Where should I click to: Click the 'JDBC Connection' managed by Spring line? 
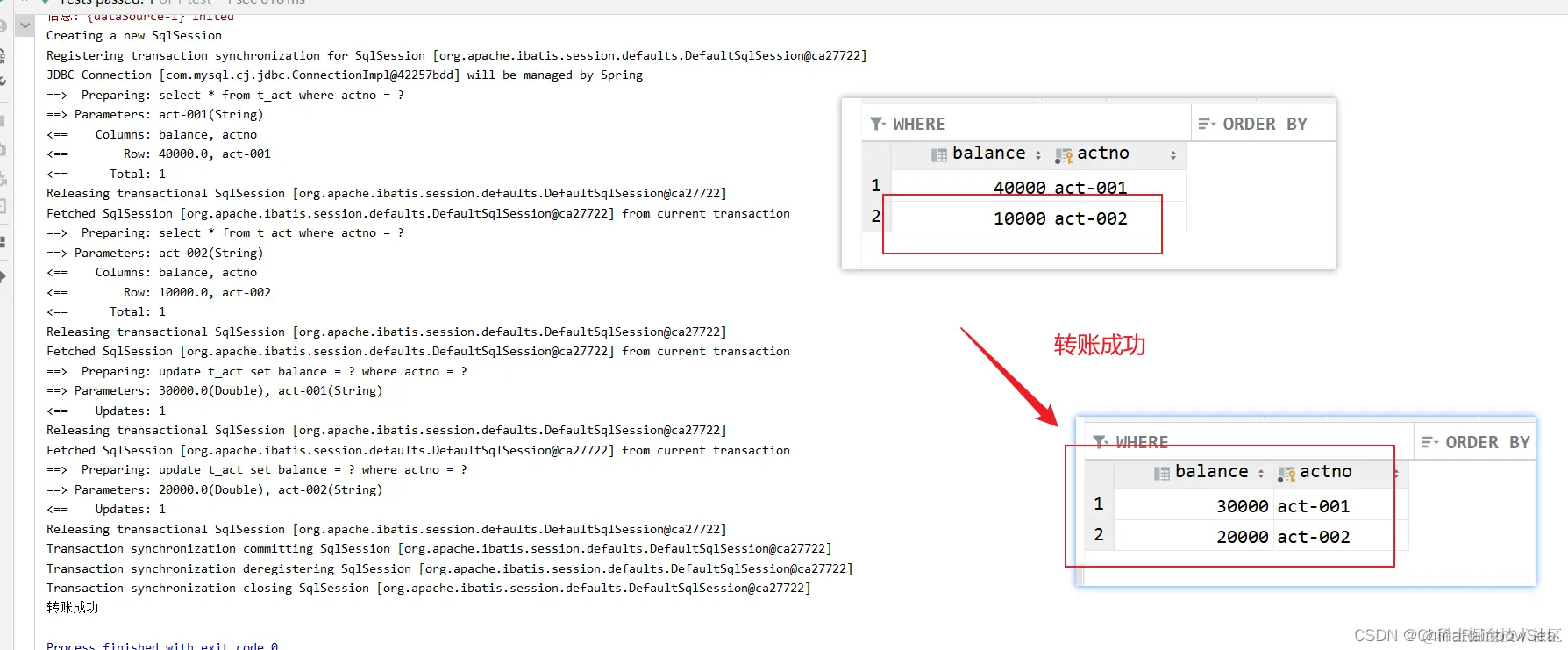[x=345, y=75]
